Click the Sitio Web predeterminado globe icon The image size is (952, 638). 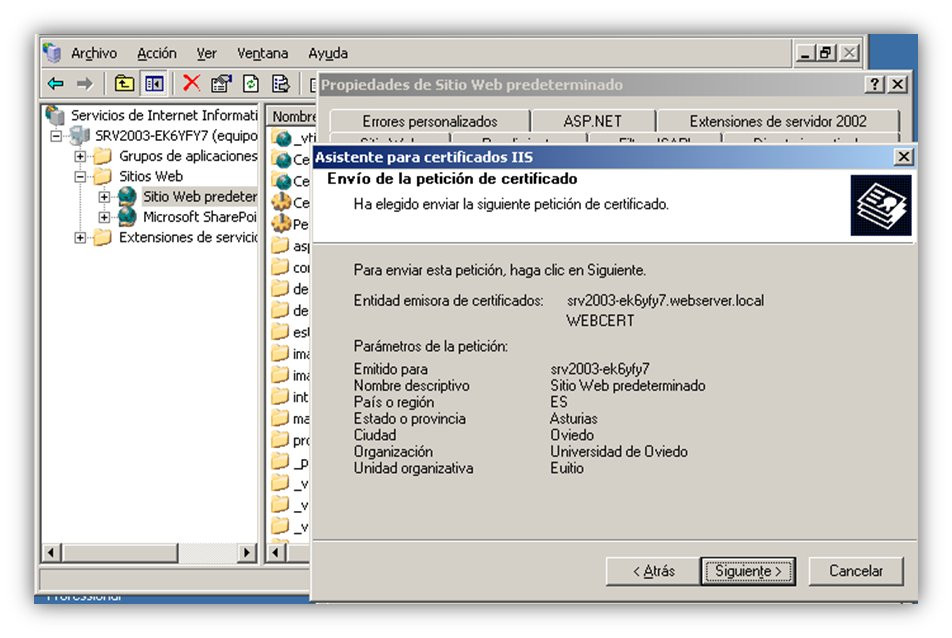tap(127, 196)
